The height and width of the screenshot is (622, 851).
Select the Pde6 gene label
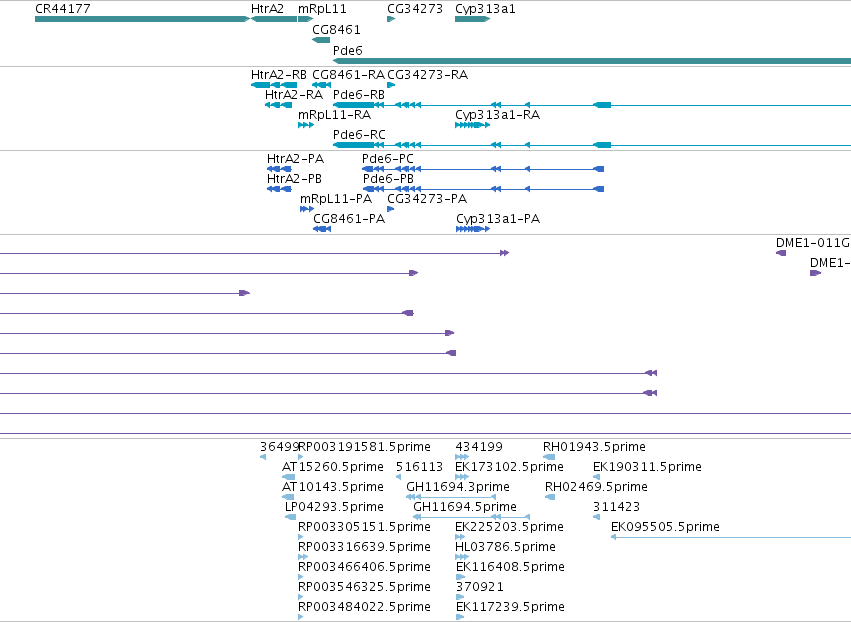pos(347,50)
